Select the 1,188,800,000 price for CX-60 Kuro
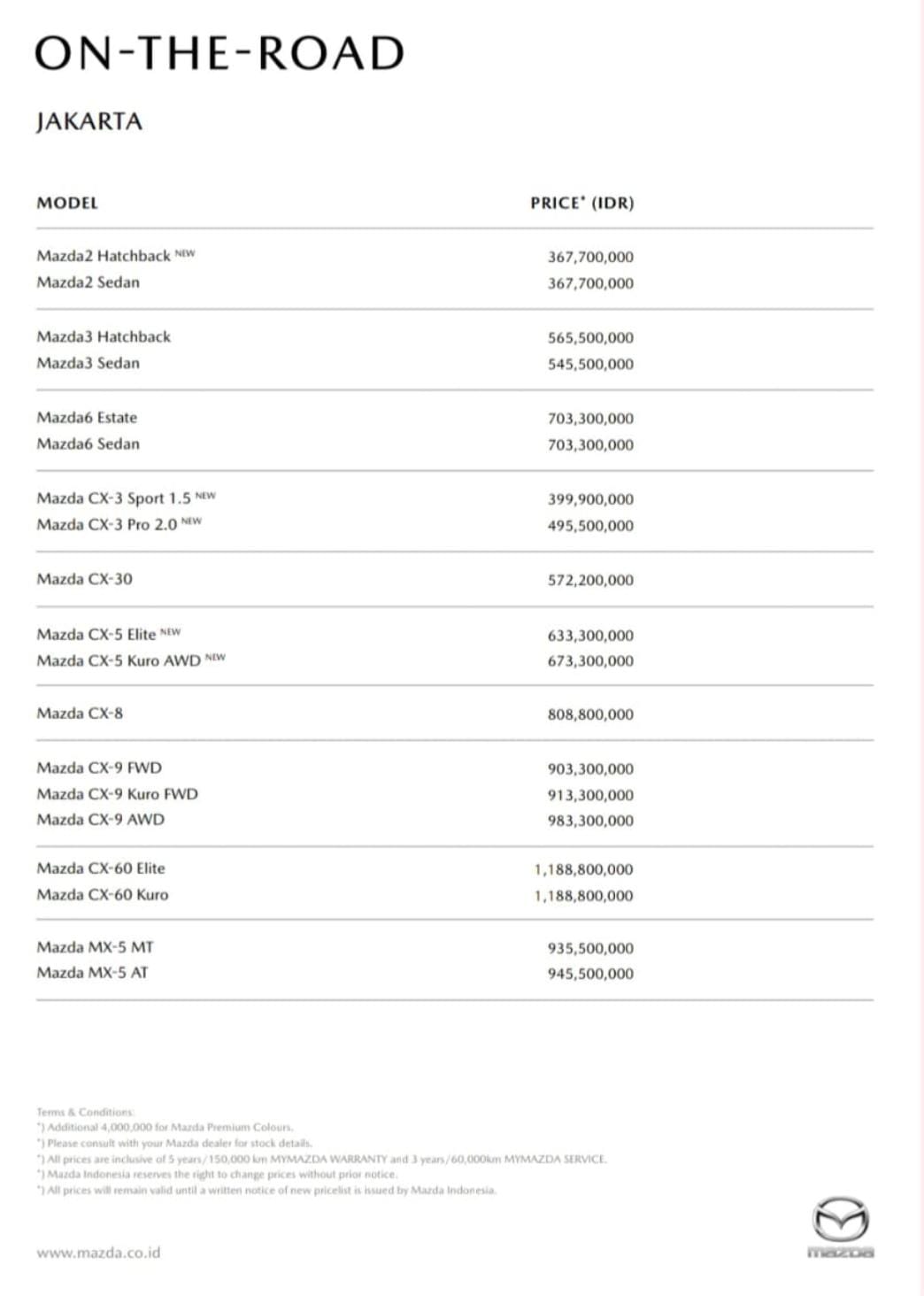 (583, 896)
